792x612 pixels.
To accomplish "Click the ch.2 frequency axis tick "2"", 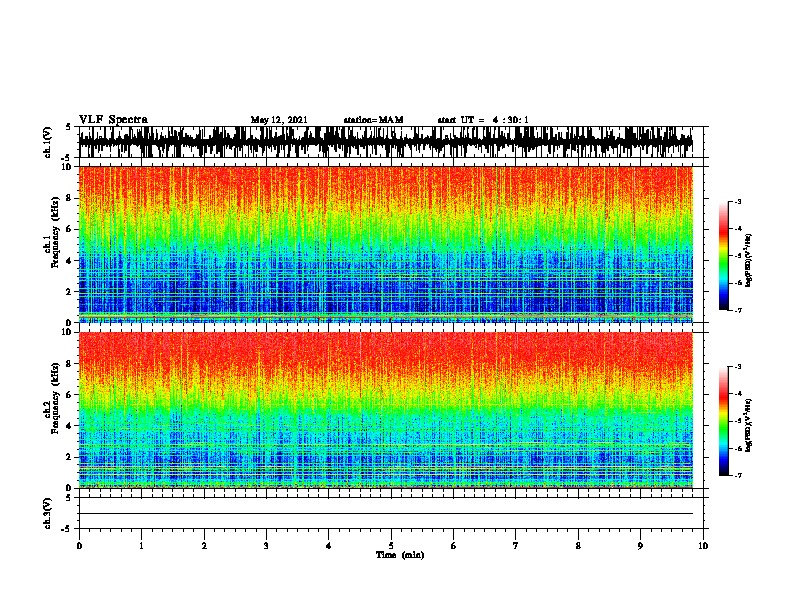I will [69, 457].
